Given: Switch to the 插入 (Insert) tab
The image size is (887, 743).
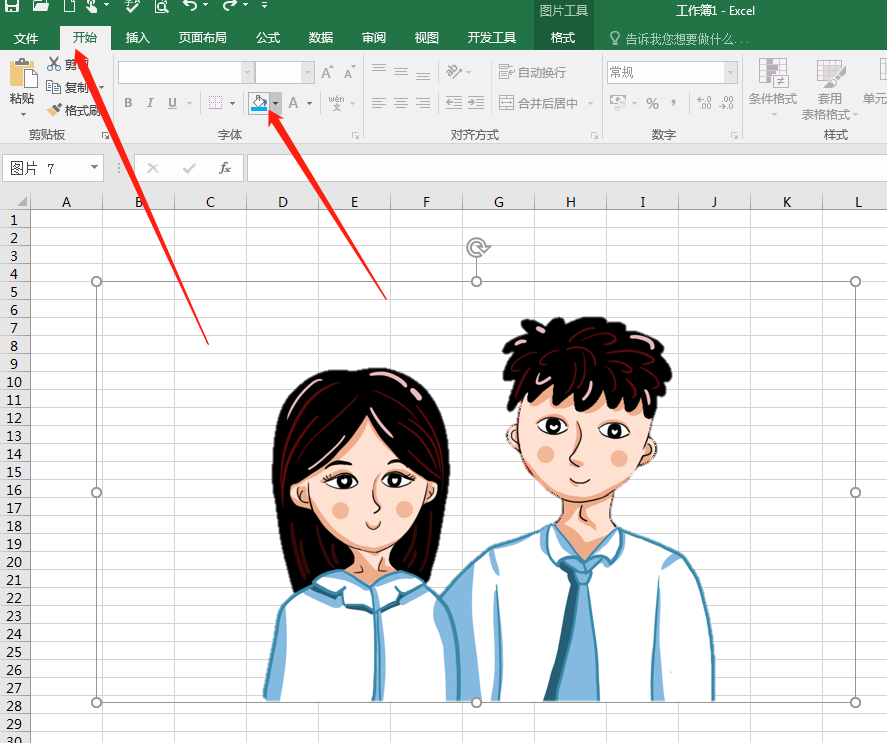Looking at the screenshot, I should (137, 38).
